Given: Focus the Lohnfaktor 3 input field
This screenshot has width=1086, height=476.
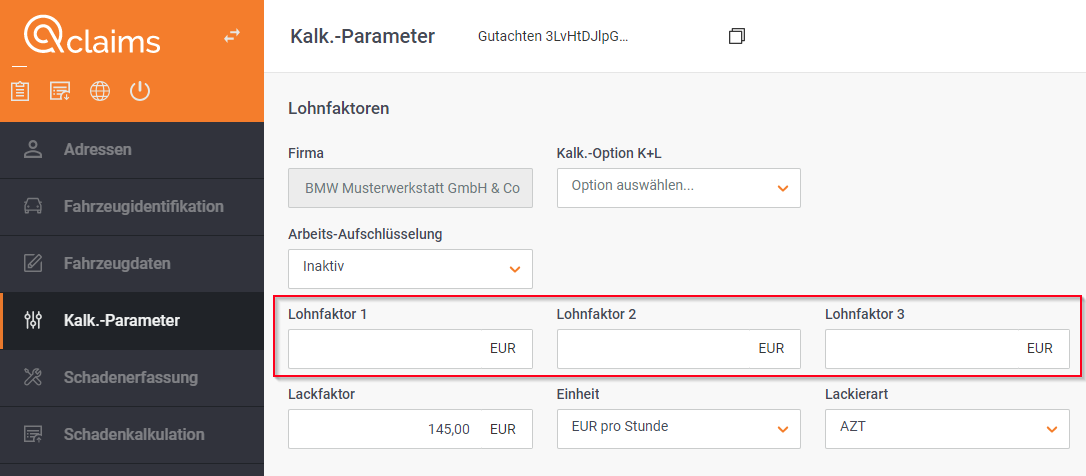Looking at the screenshot, I should point(947,349).
